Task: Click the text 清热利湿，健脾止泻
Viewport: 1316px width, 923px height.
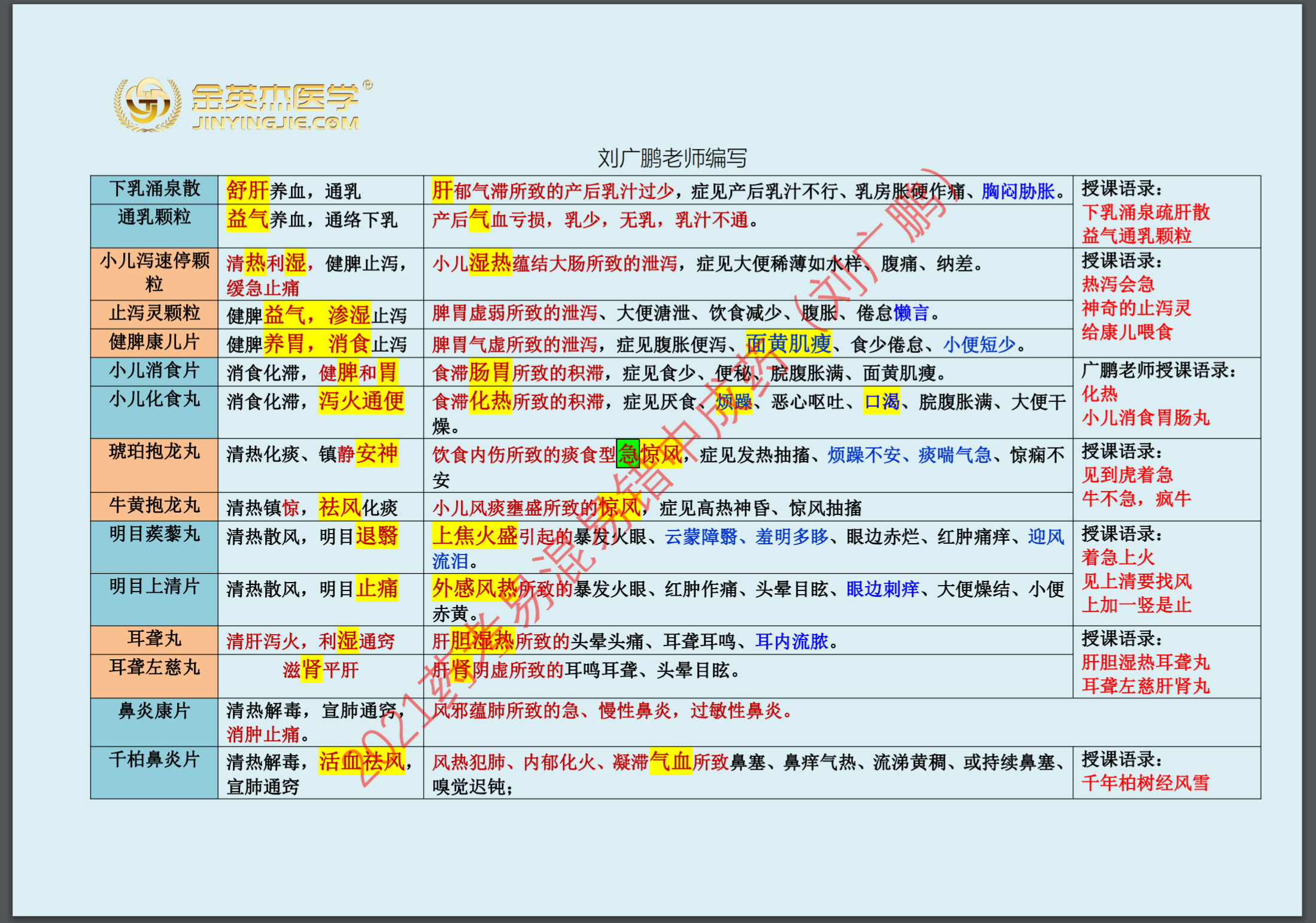Action: click(x=317, y=263)
